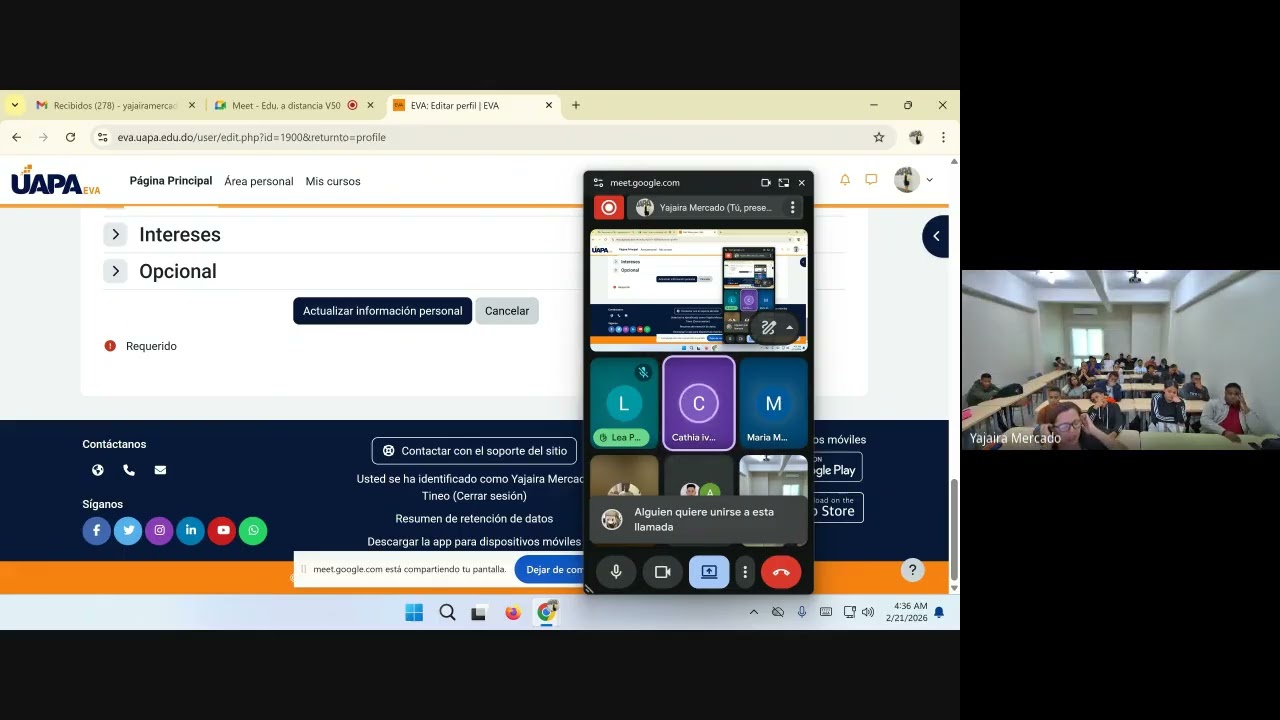
Task: Hang up with the red leave-call button
Action: 781,572
